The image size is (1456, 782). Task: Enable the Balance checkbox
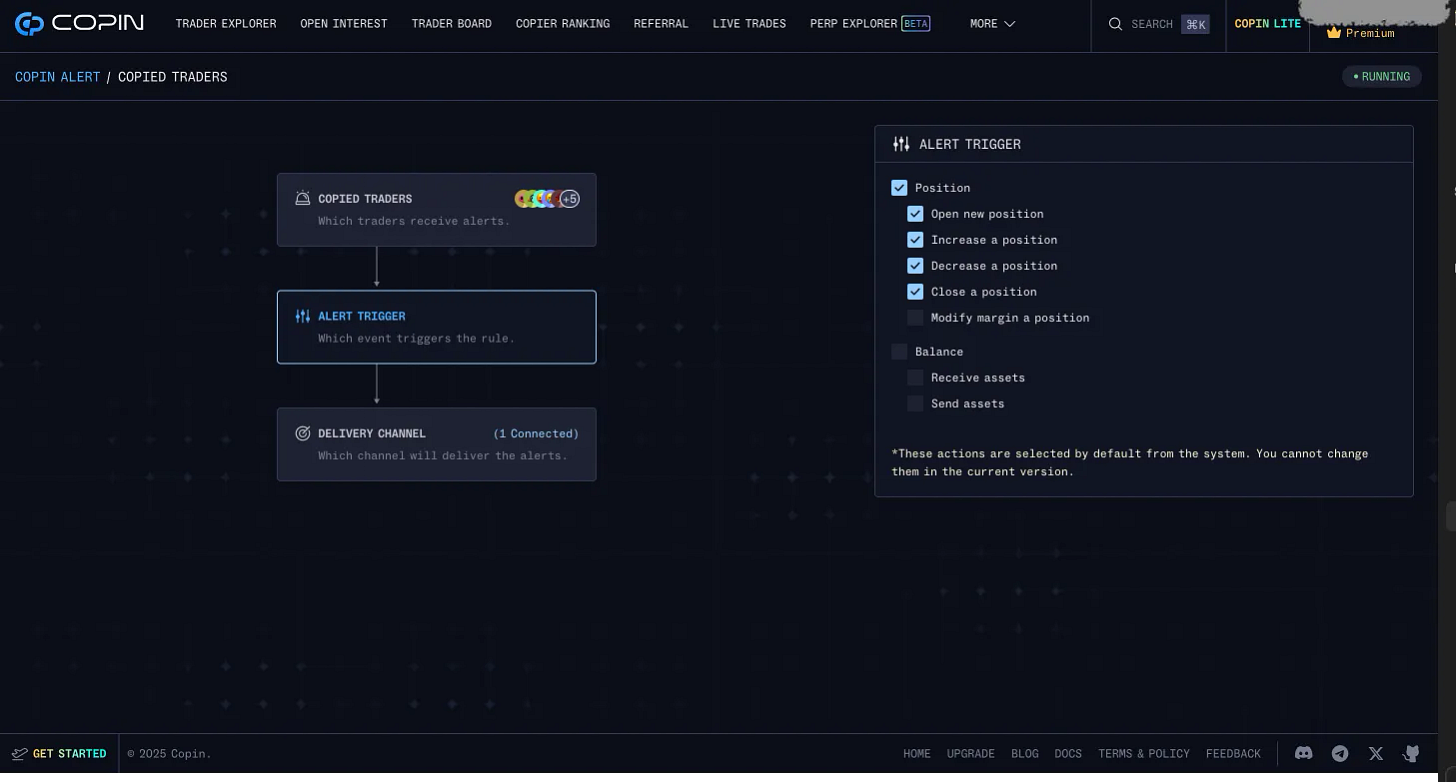point(899,352)
